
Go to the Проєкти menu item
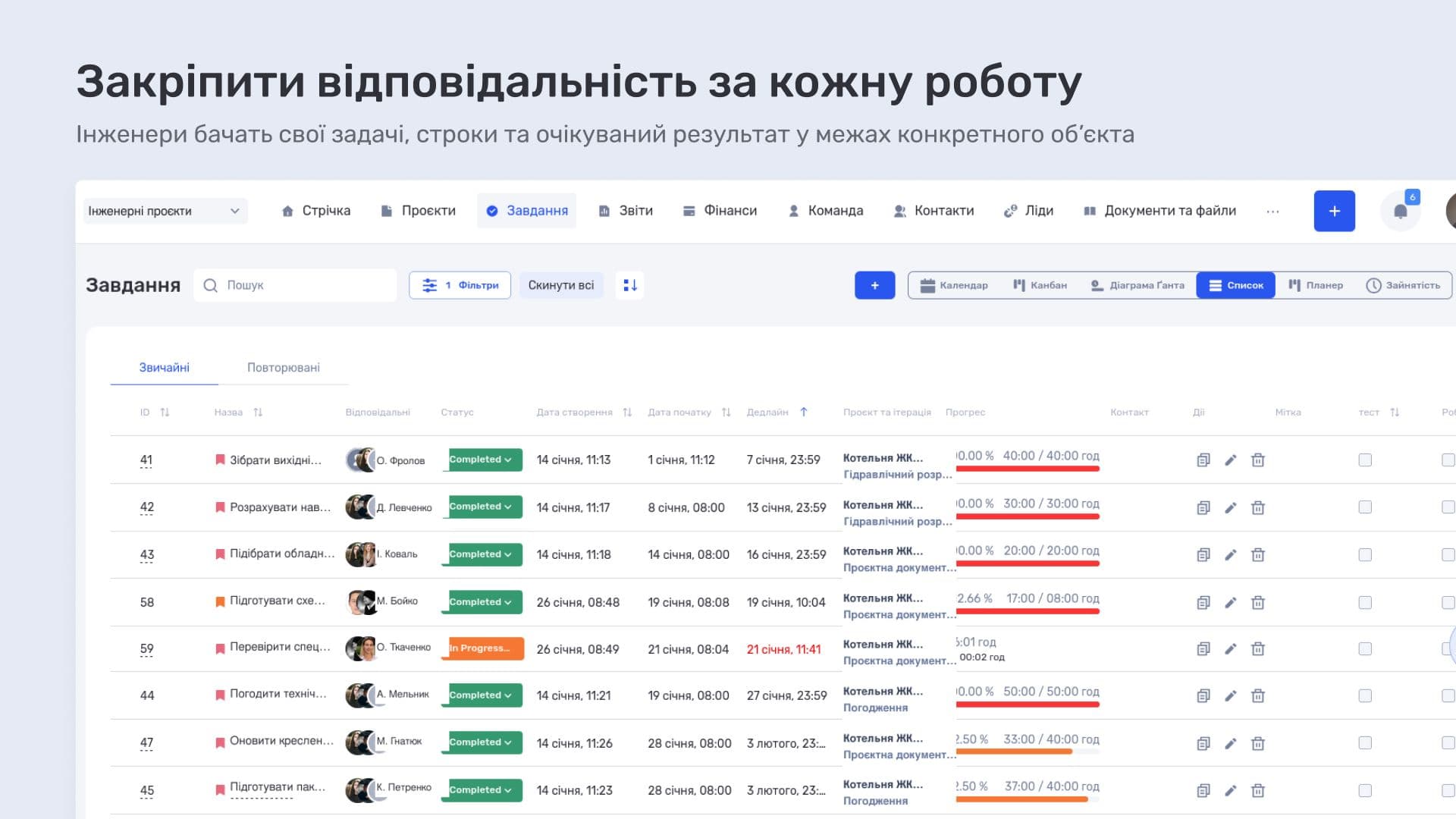tap(419, 211)
